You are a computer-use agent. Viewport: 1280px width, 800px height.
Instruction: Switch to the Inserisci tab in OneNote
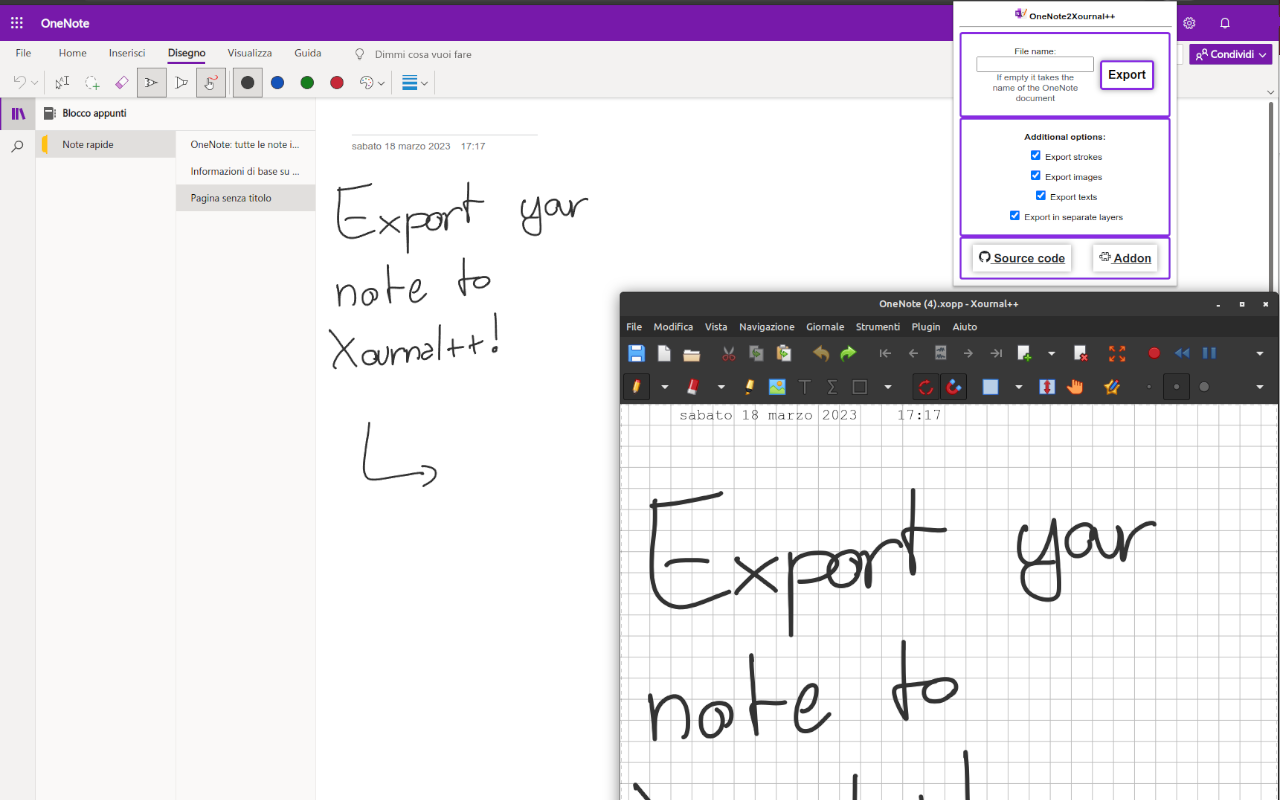(x=127, y=53)
